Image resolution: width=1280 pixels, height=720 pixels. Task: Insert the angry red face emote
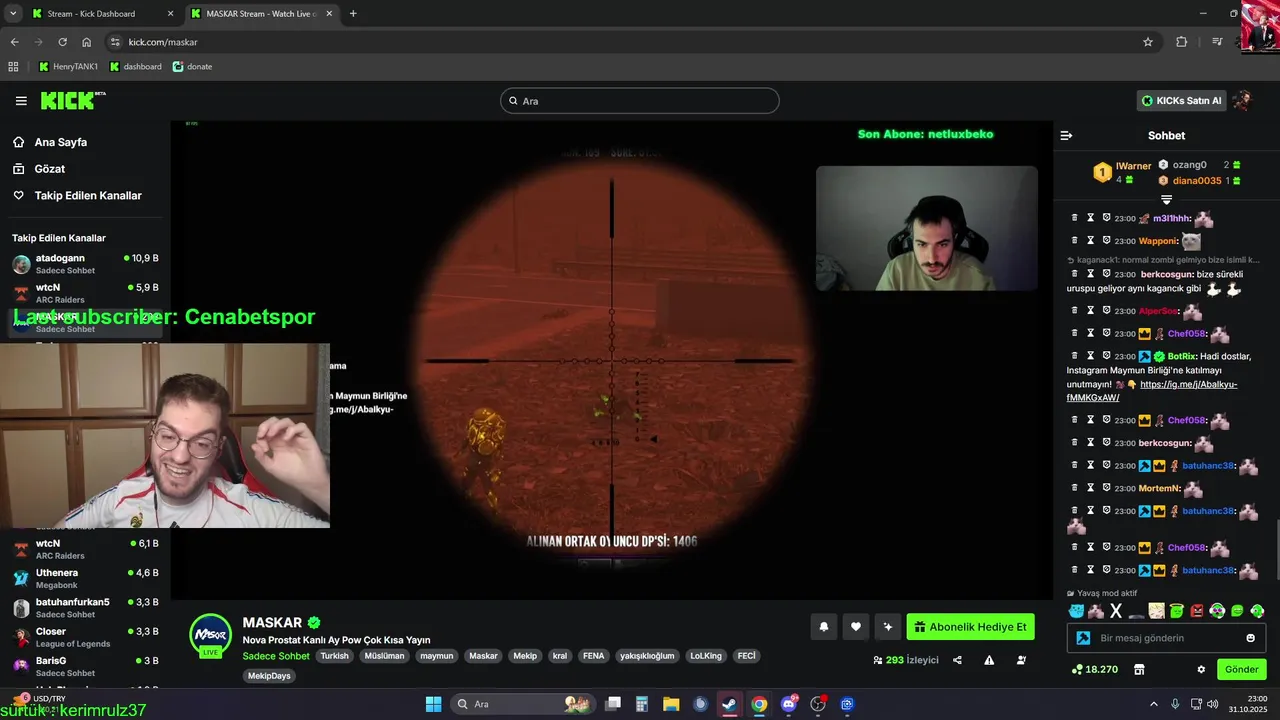[x=1197, y=611]
